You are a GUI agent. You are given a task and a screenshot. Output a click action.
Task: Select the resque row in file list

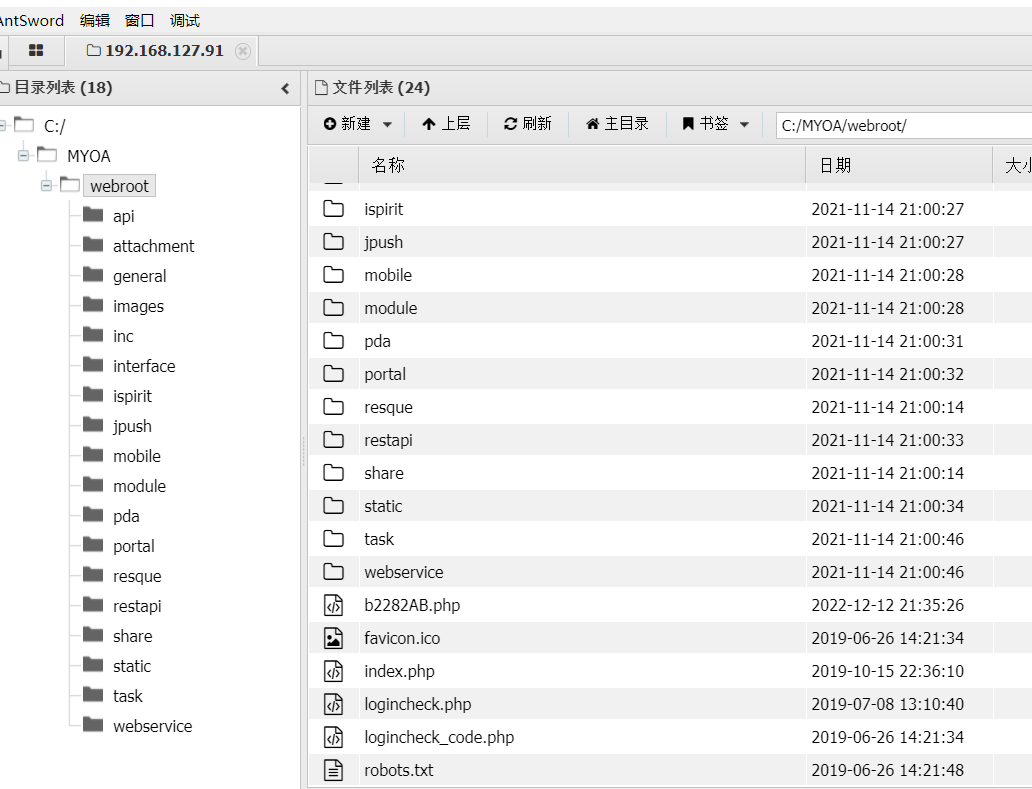[670, 407]
